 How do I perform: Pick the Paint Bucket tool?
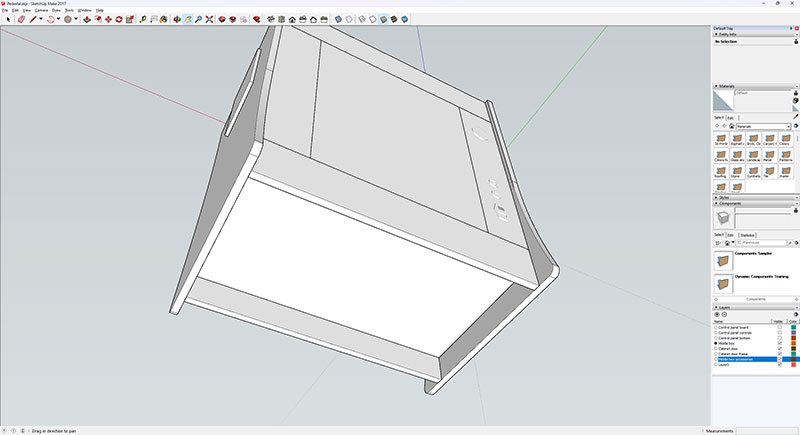tap(163, 19)
